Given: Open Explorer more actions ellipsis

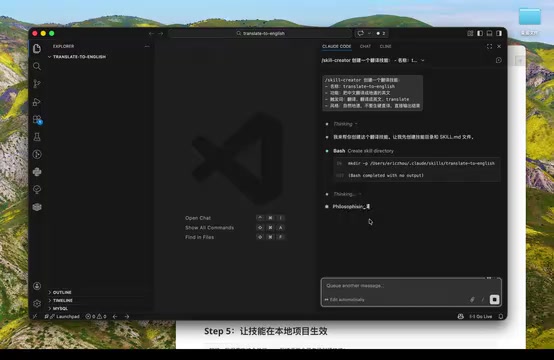Looking at the screenshot, I should click(147, 46).
